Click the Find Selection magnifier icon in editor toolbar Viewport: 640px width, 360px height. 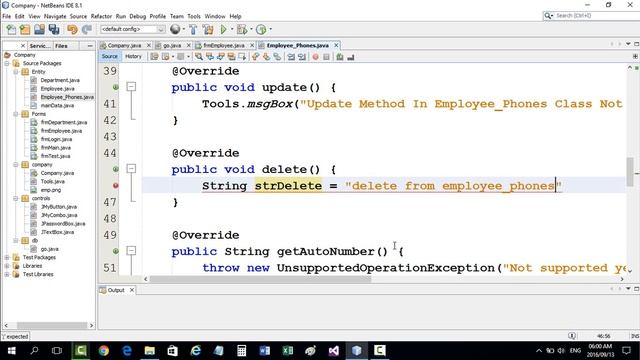(199, 57)
